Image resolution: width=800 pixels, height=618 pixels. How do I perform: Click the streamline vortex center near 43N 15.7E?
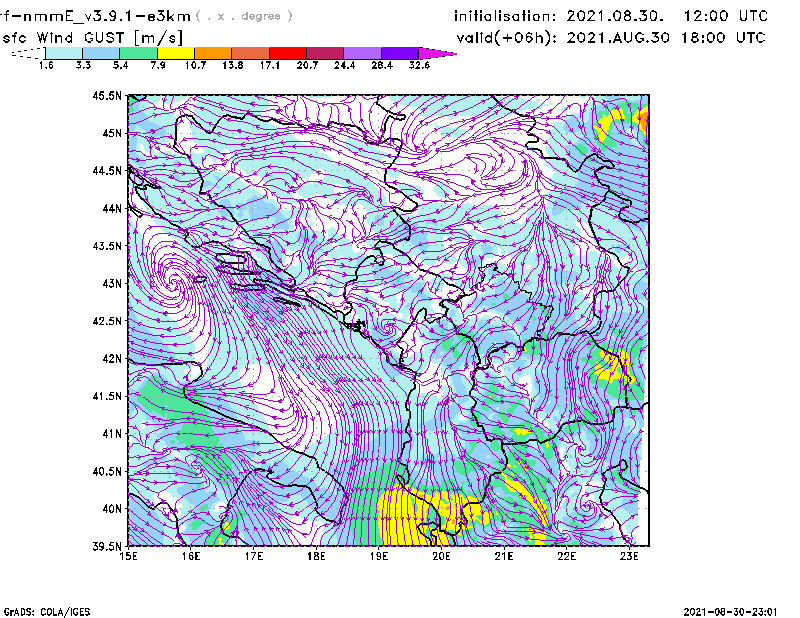[174, 281]
